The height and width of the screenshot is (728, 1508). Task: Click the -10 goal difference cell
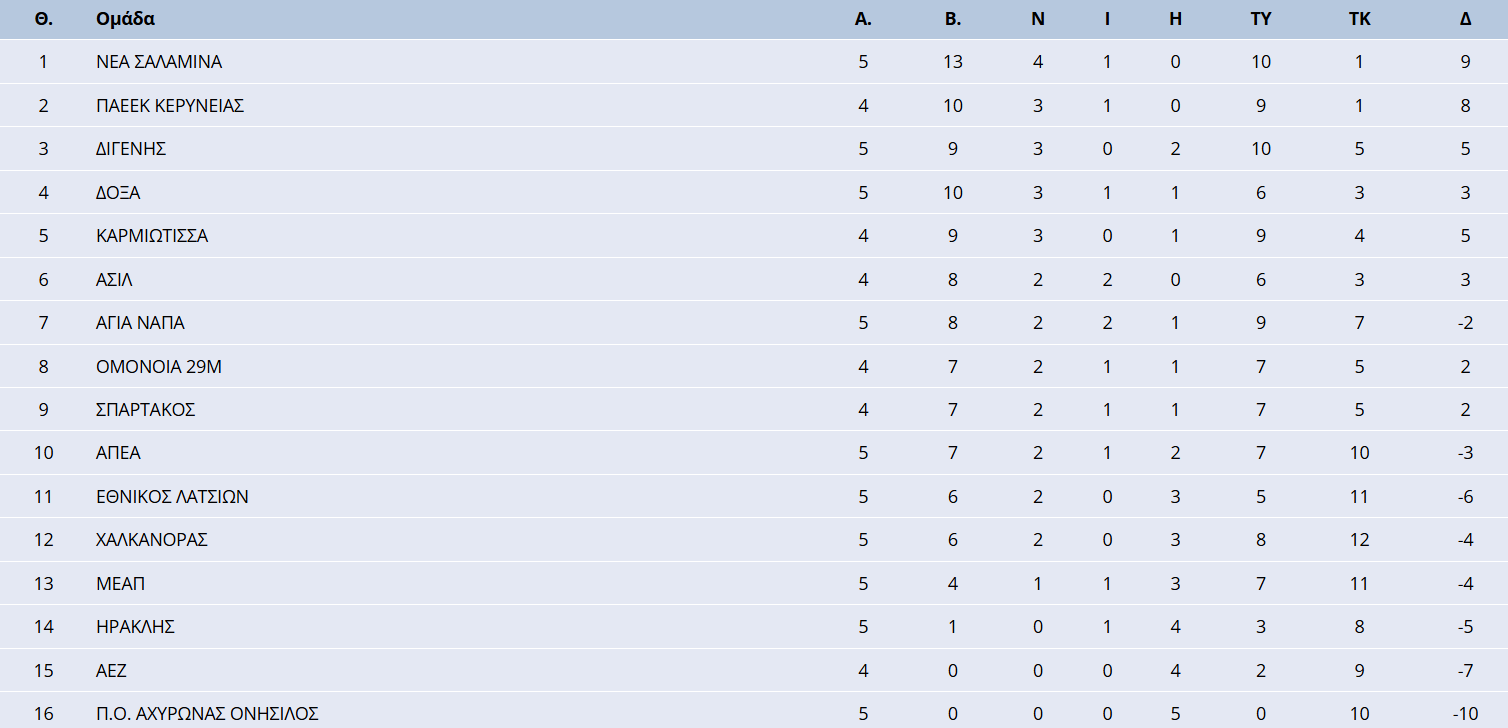tap(1465, 714)
